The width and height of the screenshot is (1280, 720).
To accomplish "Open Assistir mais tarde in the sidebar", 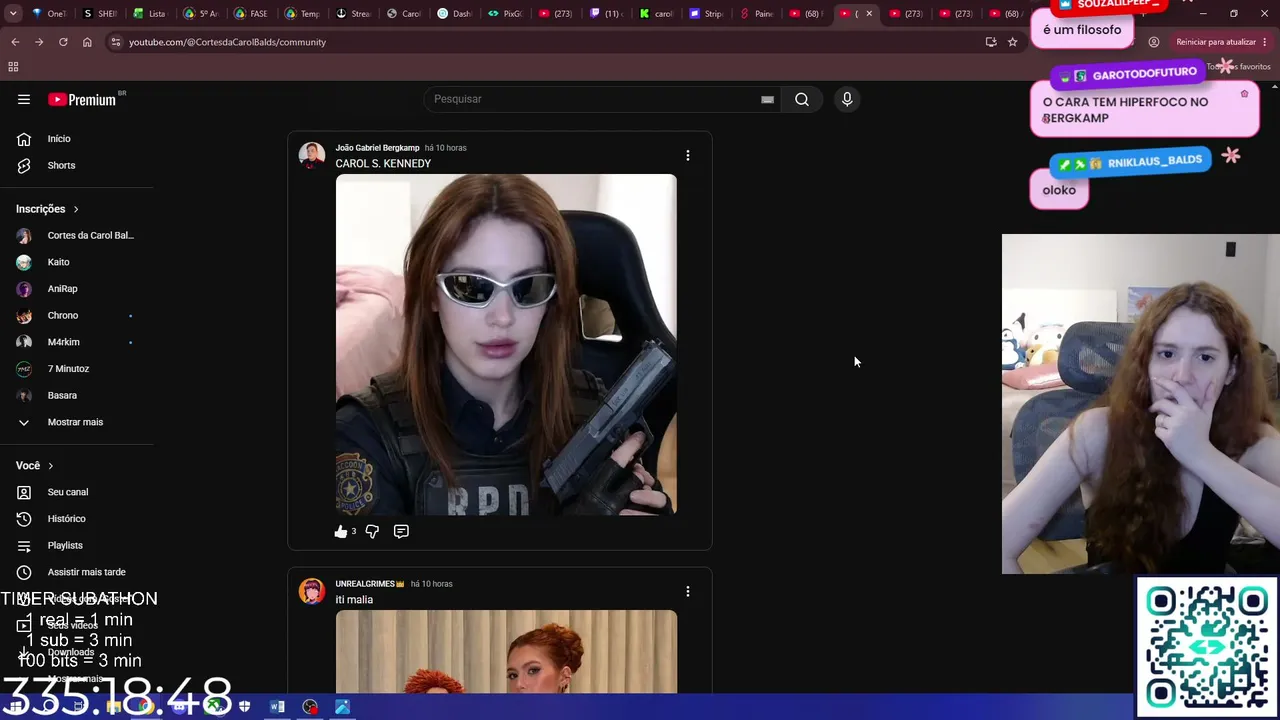I will click(76, 572).
